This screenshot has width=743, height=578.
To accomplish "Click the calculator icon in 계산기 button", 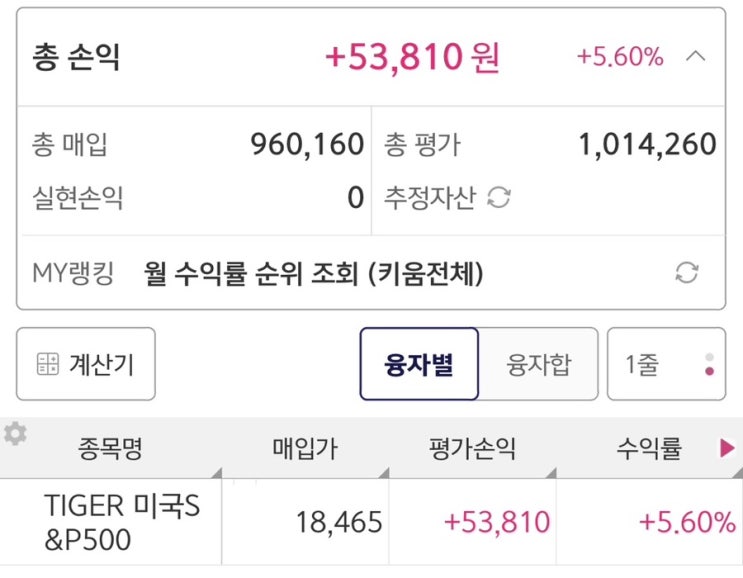I will (47, 364).
